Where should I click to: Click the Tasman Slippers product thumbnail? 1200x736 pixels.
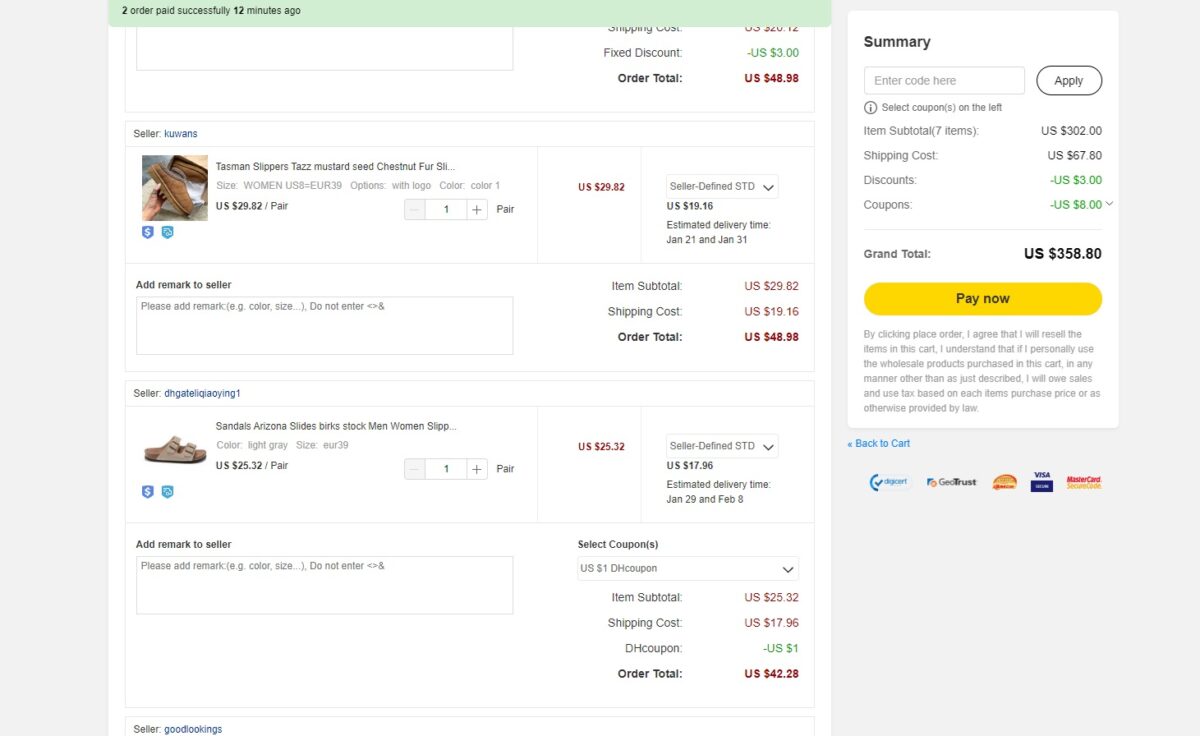pyautogui.click(x=174, y=188)
